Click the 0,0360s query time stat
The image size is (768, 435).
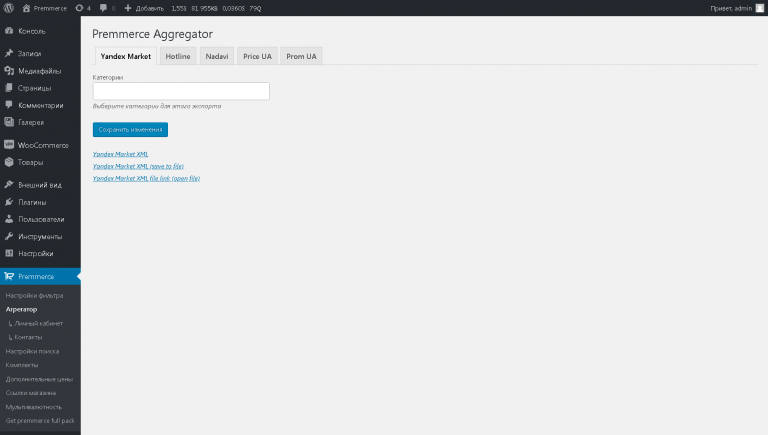pos(233,8)
